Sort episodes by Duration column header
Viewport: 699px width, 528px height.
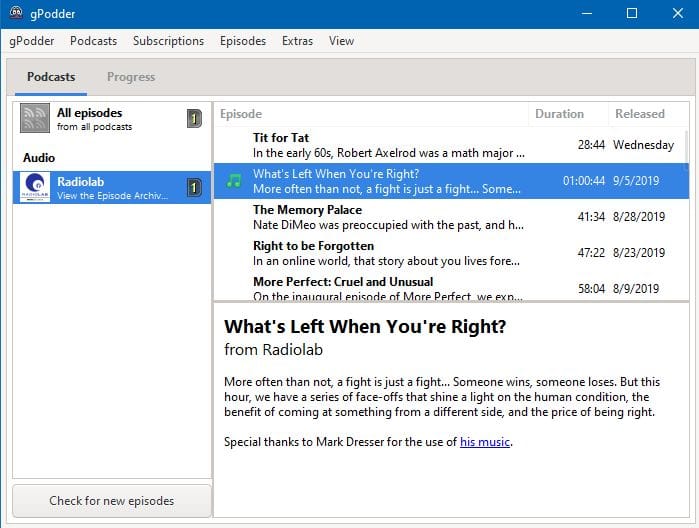click(559, 114)
